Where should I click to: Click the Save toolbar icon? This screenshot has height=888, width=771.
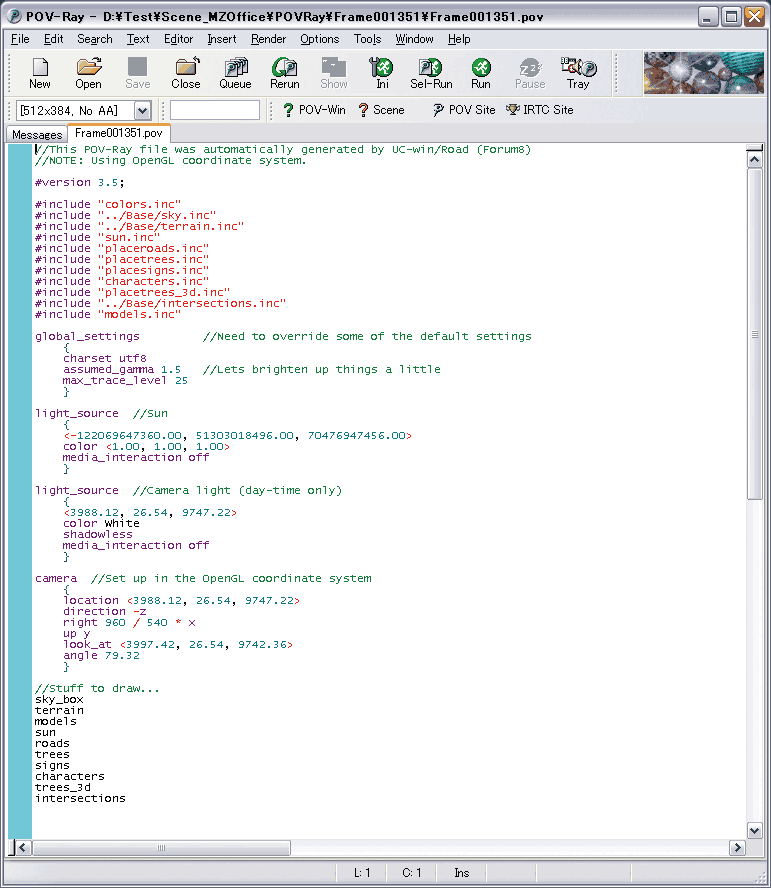[x=138, y=73]
